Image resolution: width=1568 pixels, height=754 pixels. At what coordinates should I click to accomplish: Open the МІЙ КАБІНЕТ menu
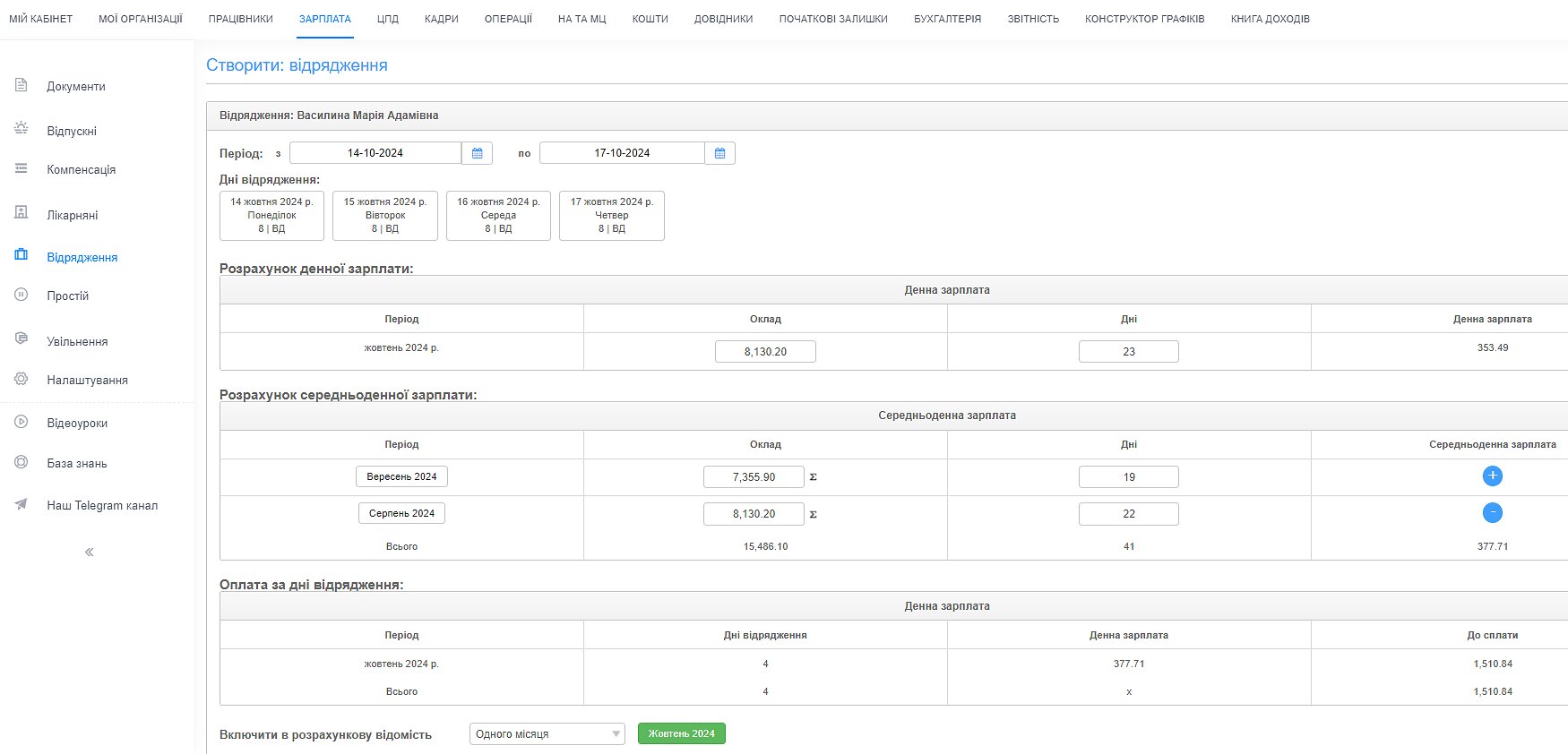(x=40, y=19)
